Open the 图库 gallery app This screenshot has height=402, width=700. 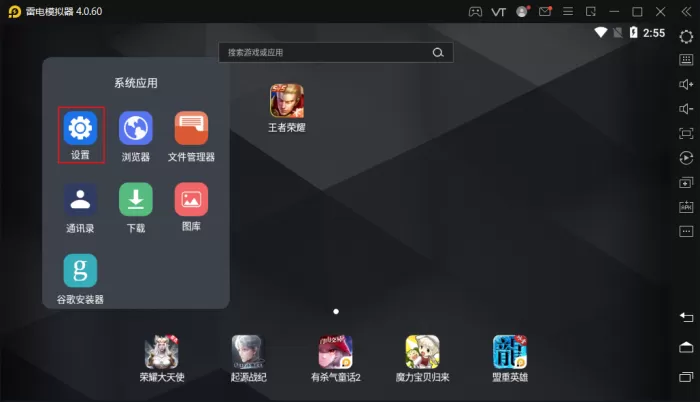(191, 199)
